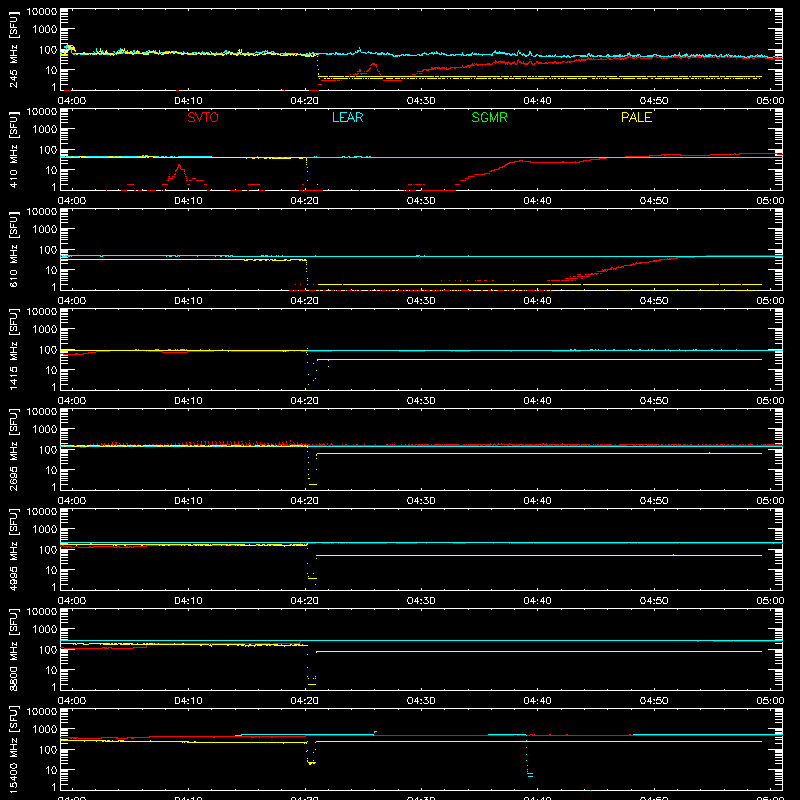Click the red bump near 04:26 in the 245 MHz panel
Viewport: 800px width, 800px height.
pos(374,65)
